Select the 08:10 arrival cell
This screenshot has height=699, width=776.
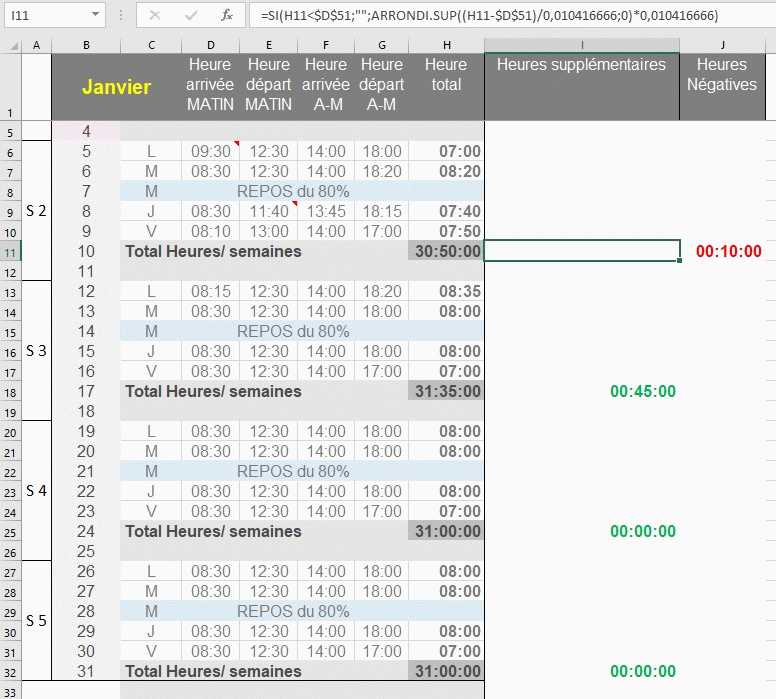pos(211,231)
